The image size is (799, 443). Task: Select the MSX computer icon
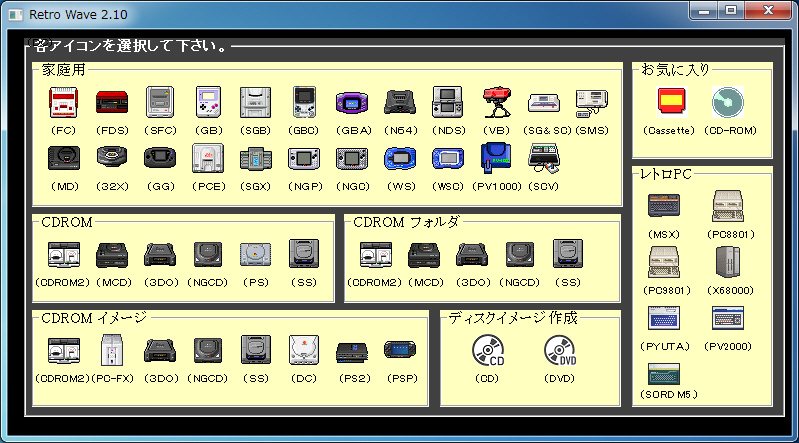(x=664, y=206)
